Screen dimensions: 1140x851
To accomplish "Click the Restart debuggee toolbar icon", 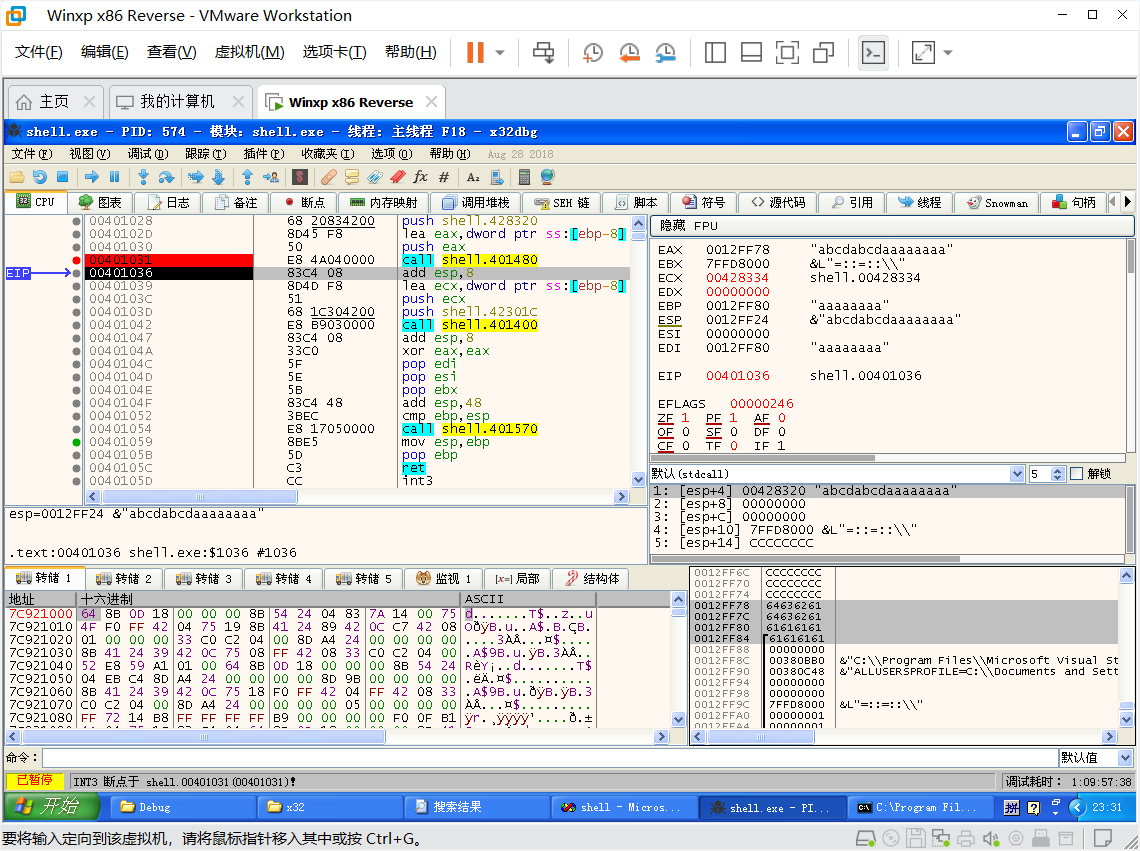I will 39,177.
